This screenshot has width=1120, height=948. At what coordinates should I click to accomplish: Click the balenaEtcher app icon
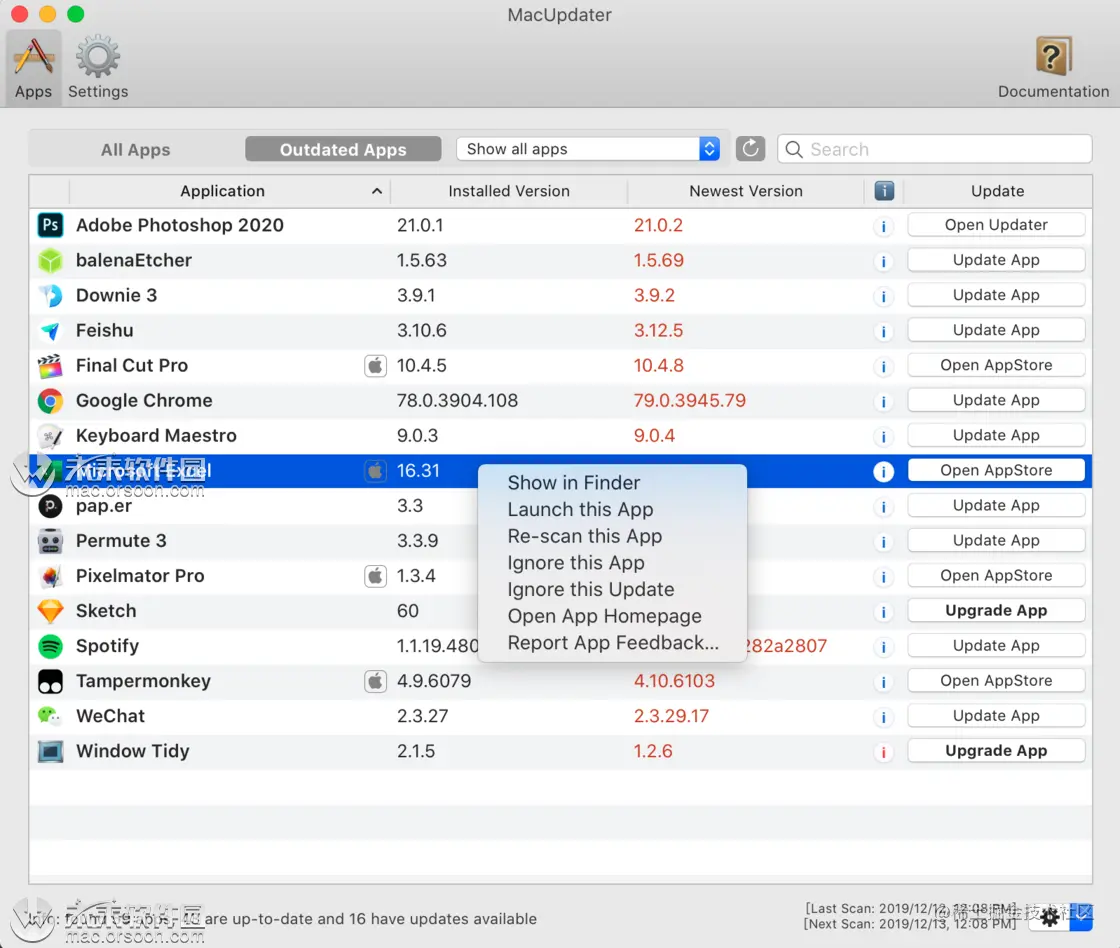(50, 260)
